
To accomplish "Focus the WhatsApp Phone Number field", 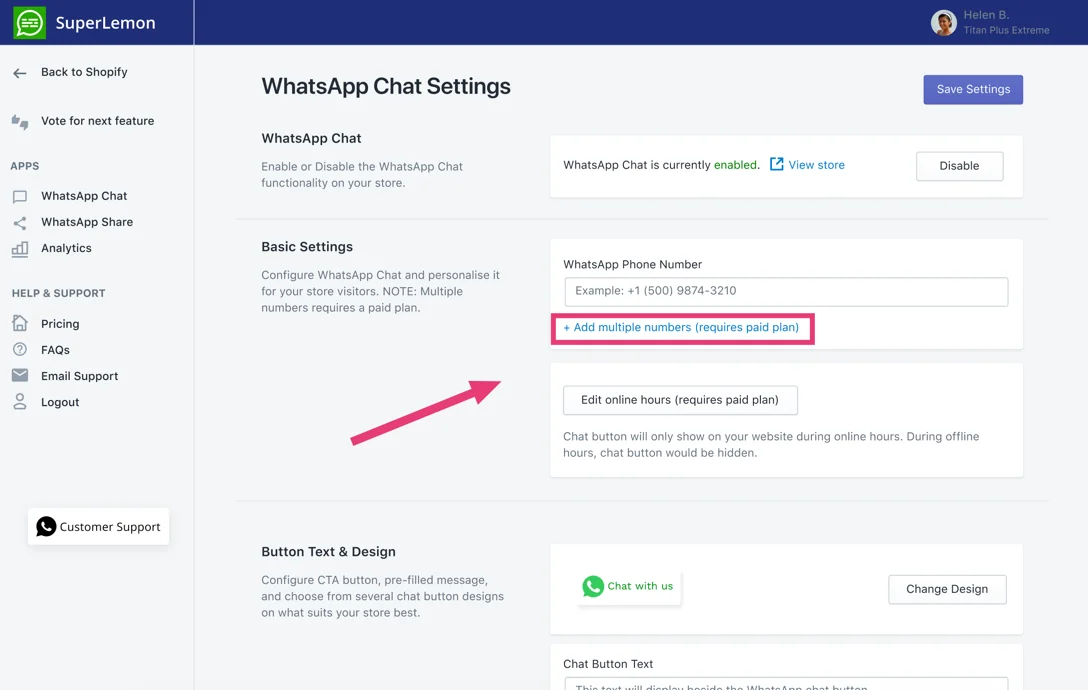I will (786, 291).
